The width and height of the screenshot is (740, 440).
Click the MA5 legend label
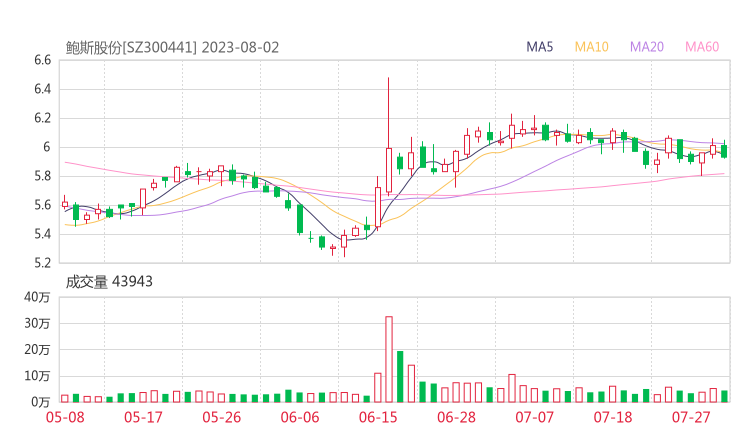click(x=539, y=47)
